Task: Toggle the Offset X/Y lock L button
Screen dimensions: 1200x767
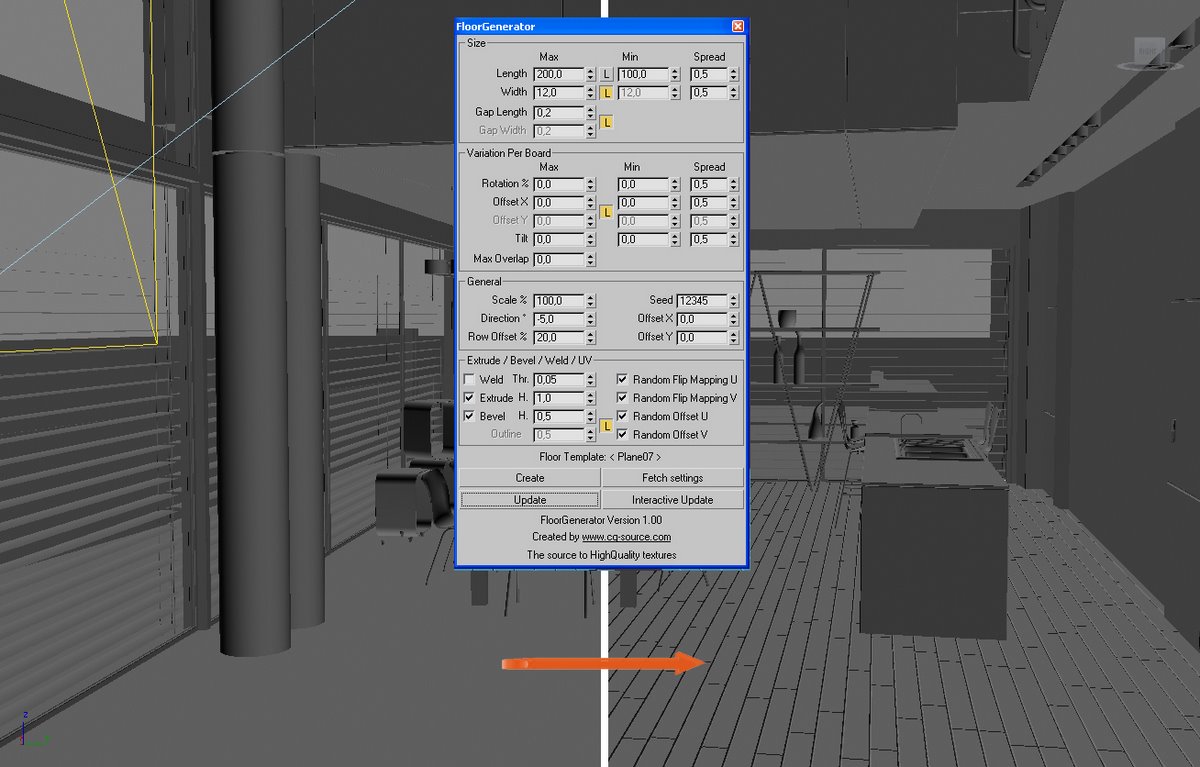Action: click(x=606, y=212)
